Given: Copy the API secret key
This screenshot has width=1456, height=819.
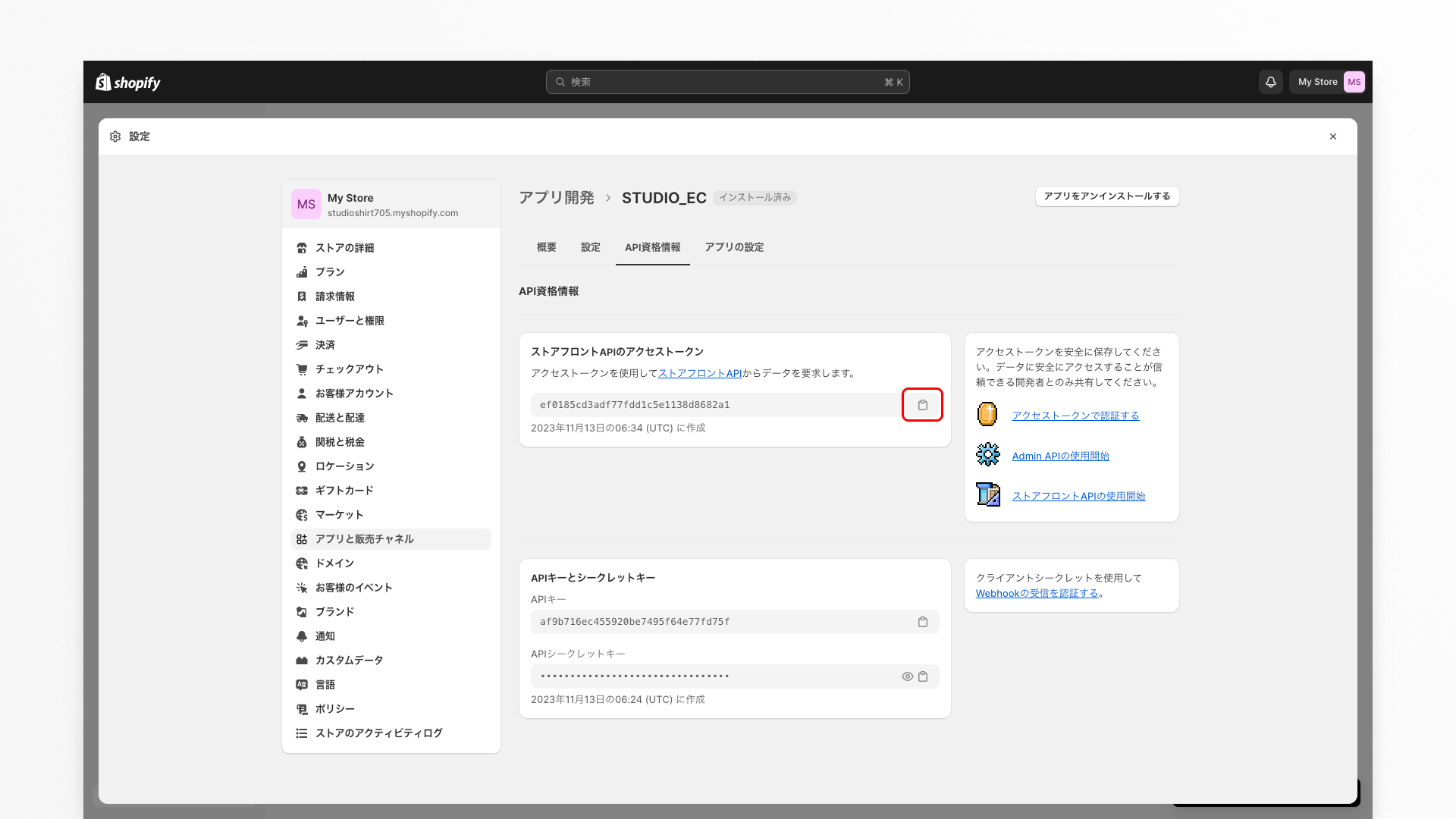Looking at the screenshot, I should click(923, 676).
